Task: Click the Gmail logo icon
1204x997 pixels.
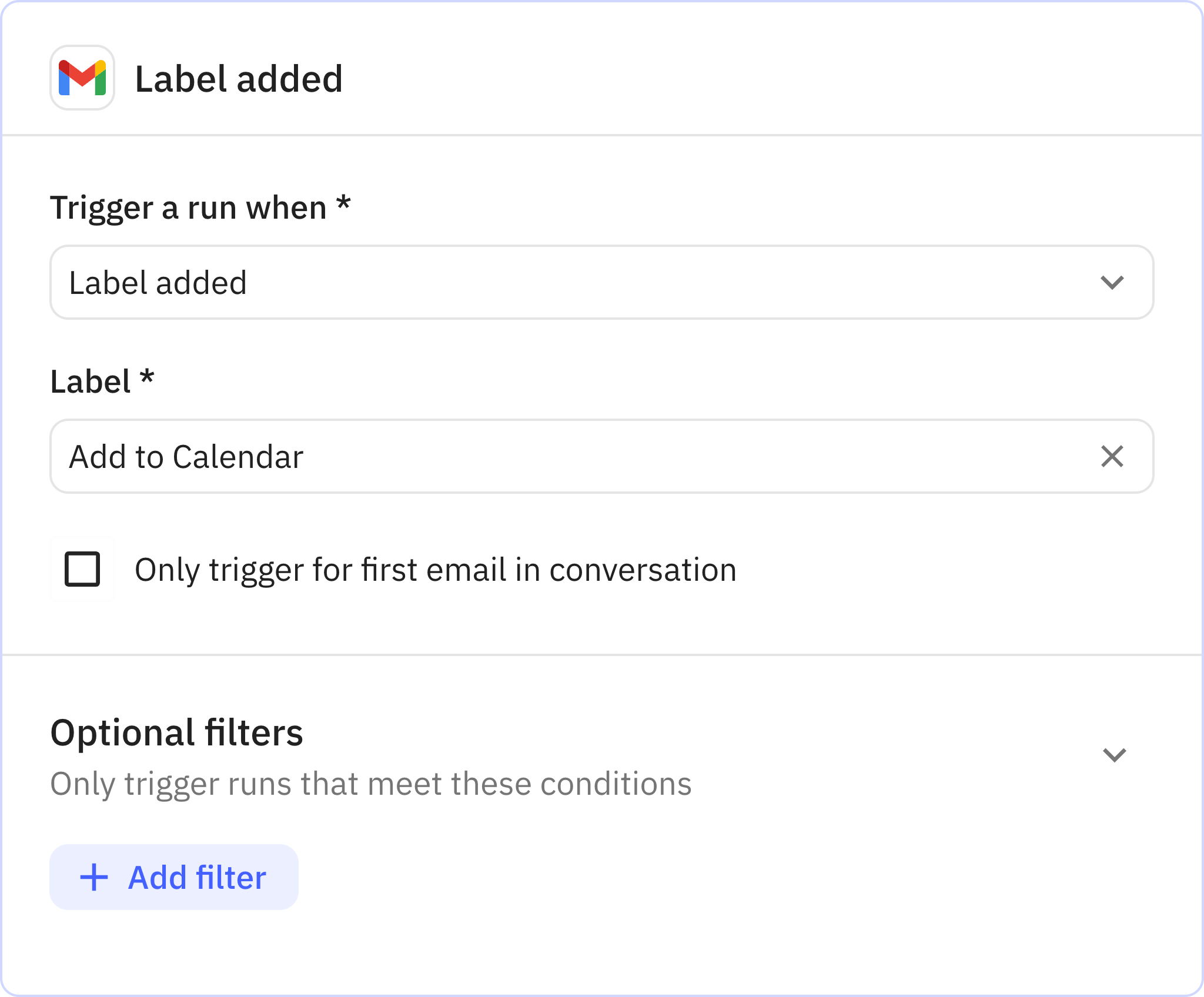Action: (x=82, y=78)
